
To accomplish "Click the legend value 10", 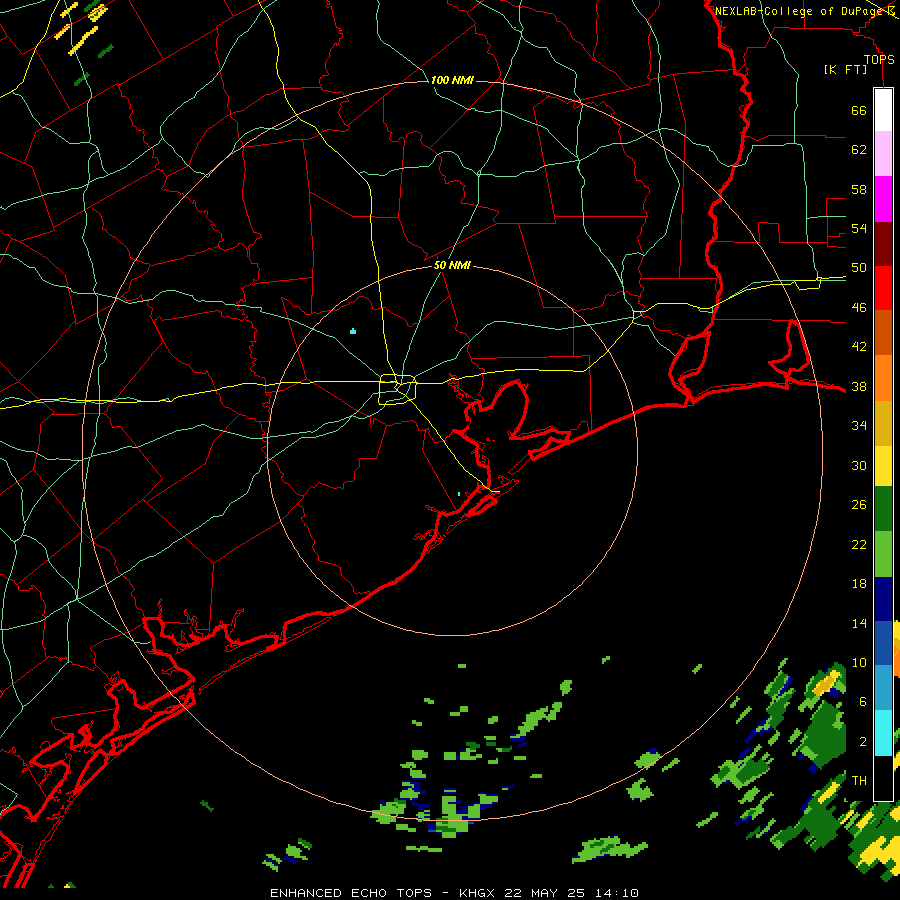I will pos(859,663).
